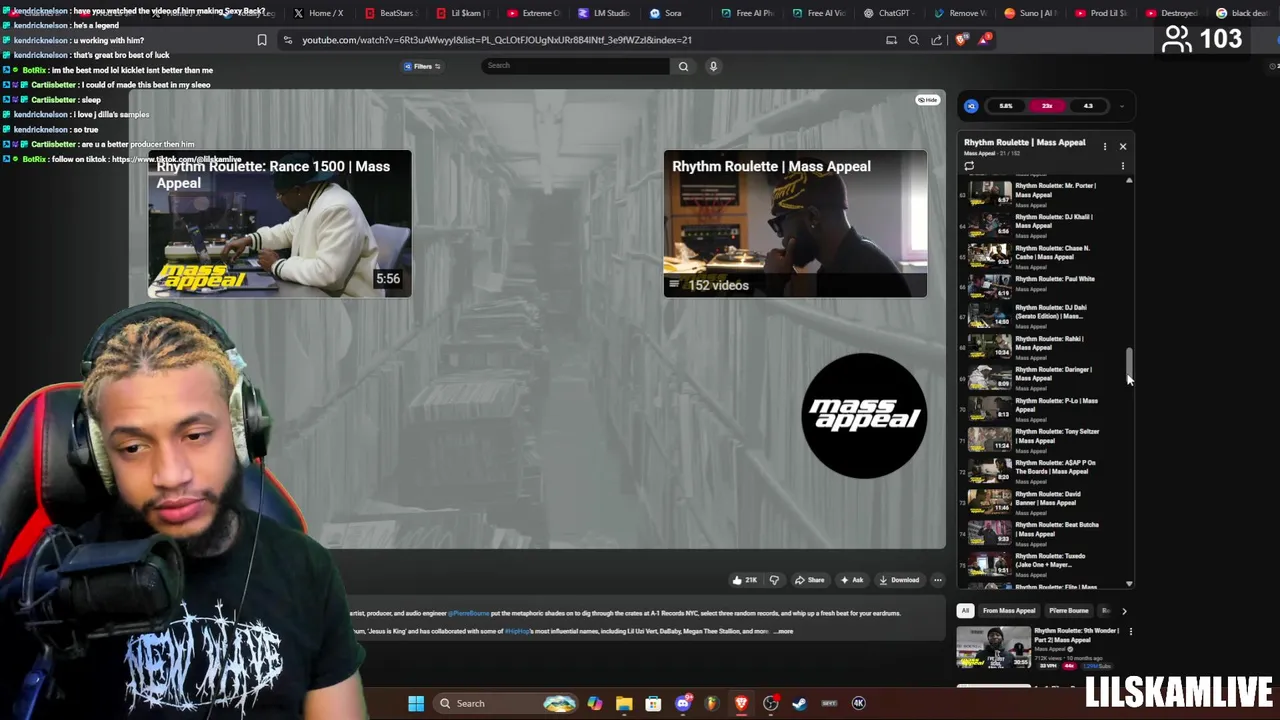
Task: Open zoom control in address bar
Action: click(x=914, y=40)
